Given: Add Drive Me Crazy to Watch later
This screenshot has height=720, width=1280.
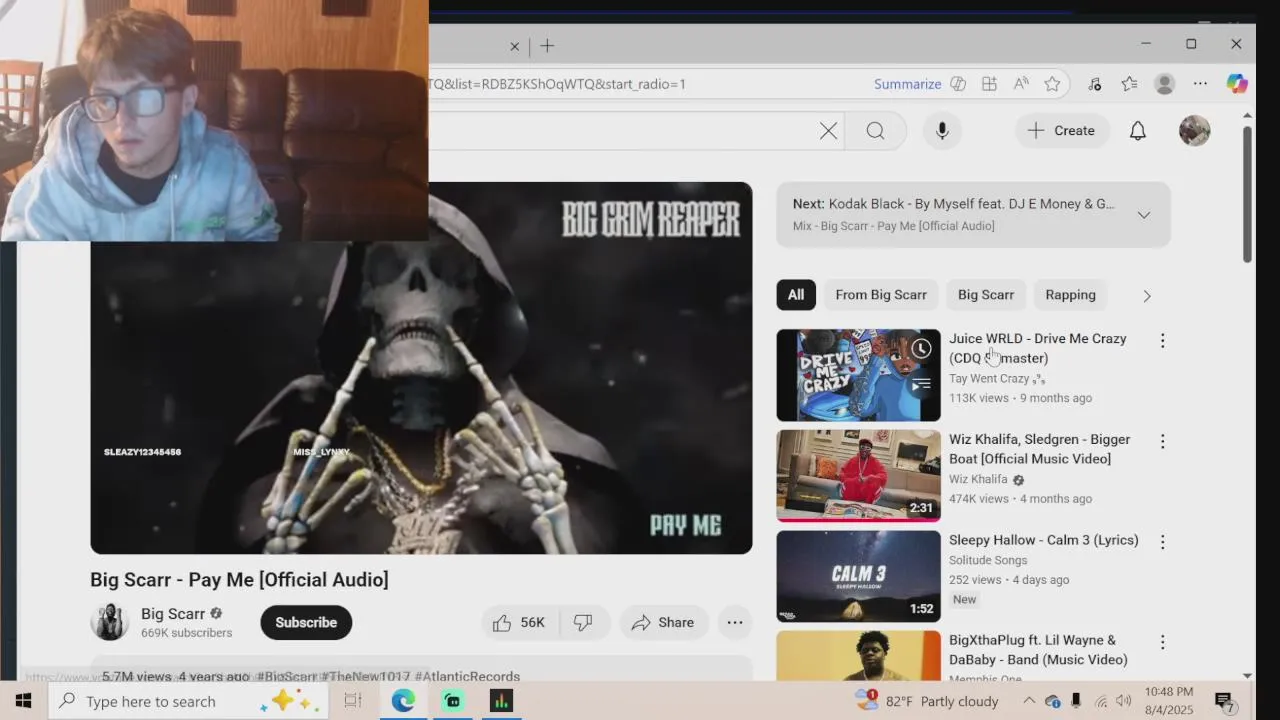Looking at the screenshot, I should tap(921, 350).
